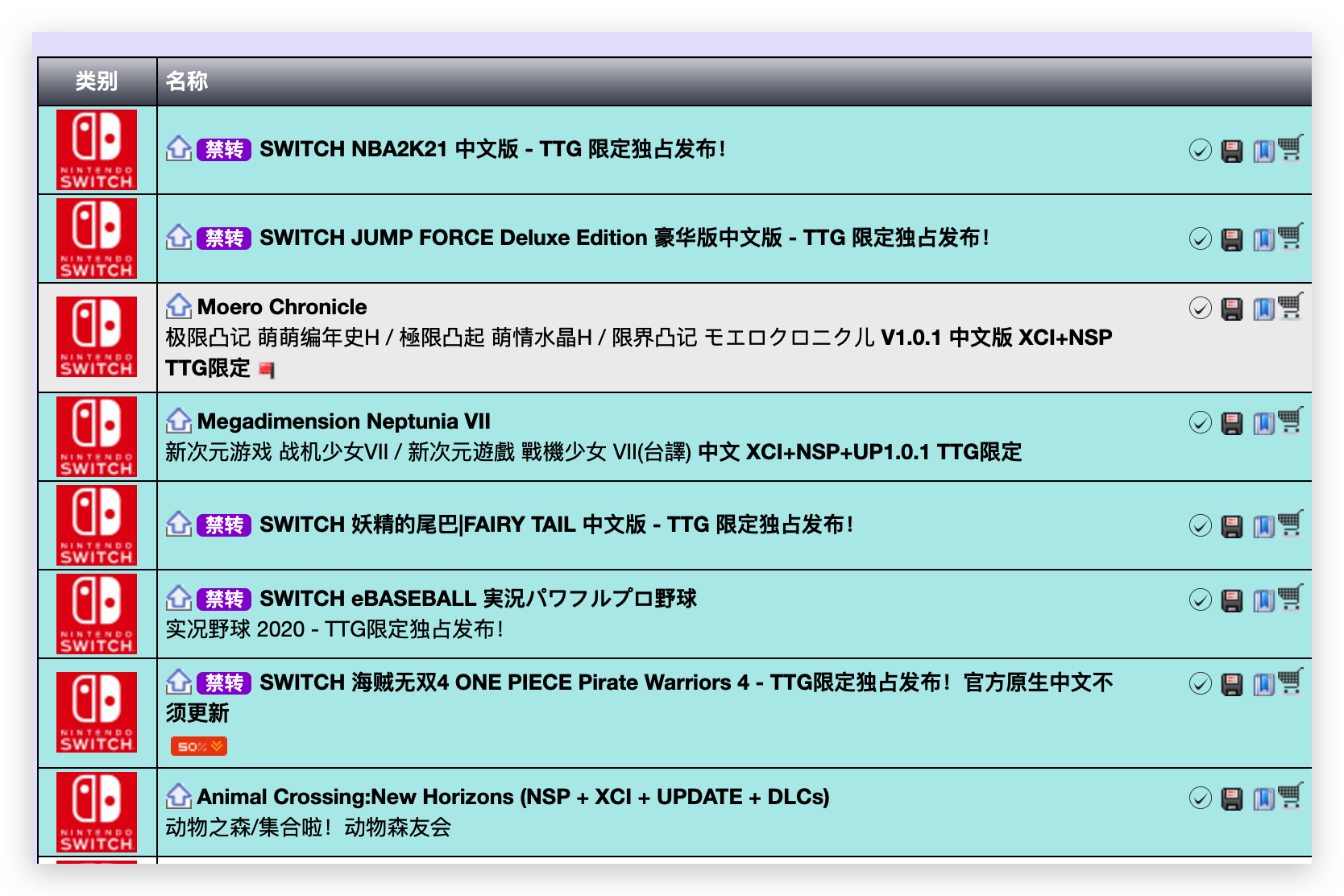This screenshot has height=896, width=1344.
Task: Open SWITCH JUMP FORCE Deluxe Edition link
Action: pyautogui.click(x=624, y=238)
